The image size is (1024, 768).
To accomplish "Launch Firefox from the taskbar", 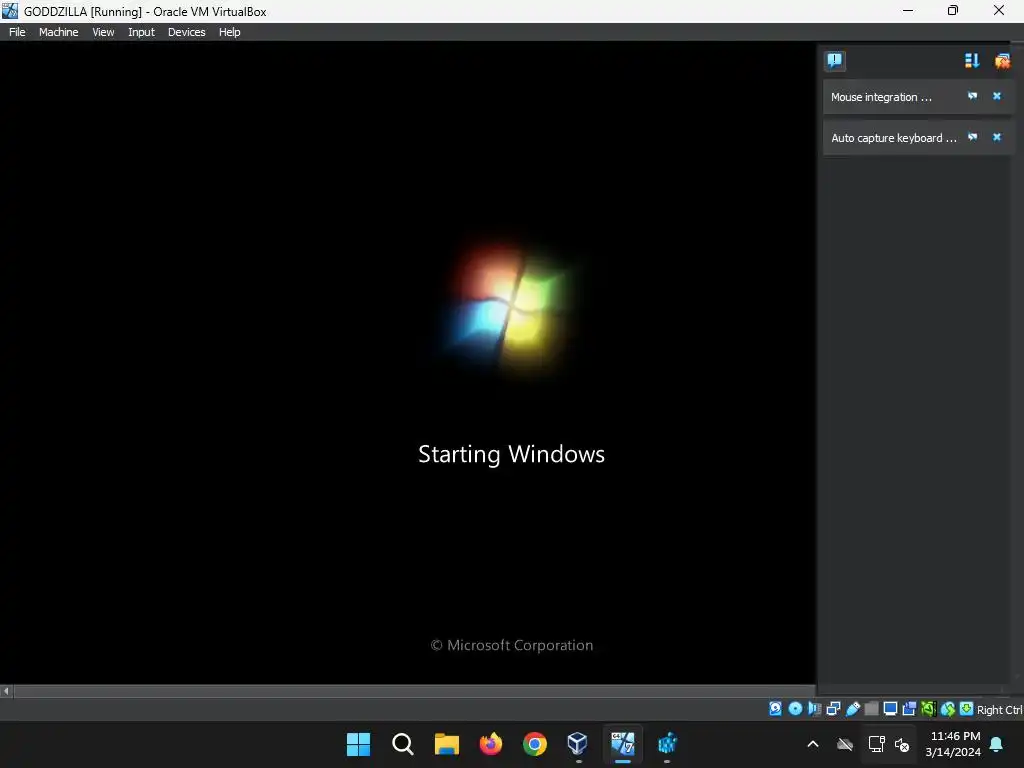I will 490,744.
